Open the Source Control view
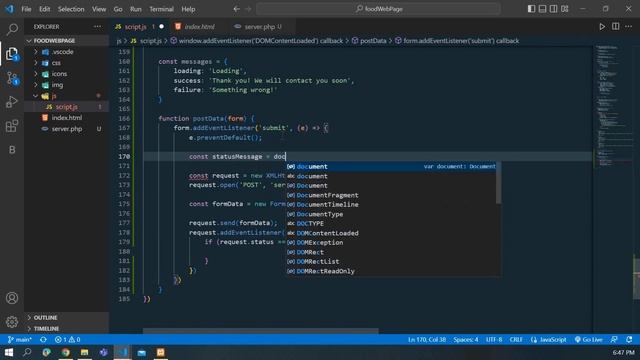This screenshot has width=640, height=360. [12, 78]
